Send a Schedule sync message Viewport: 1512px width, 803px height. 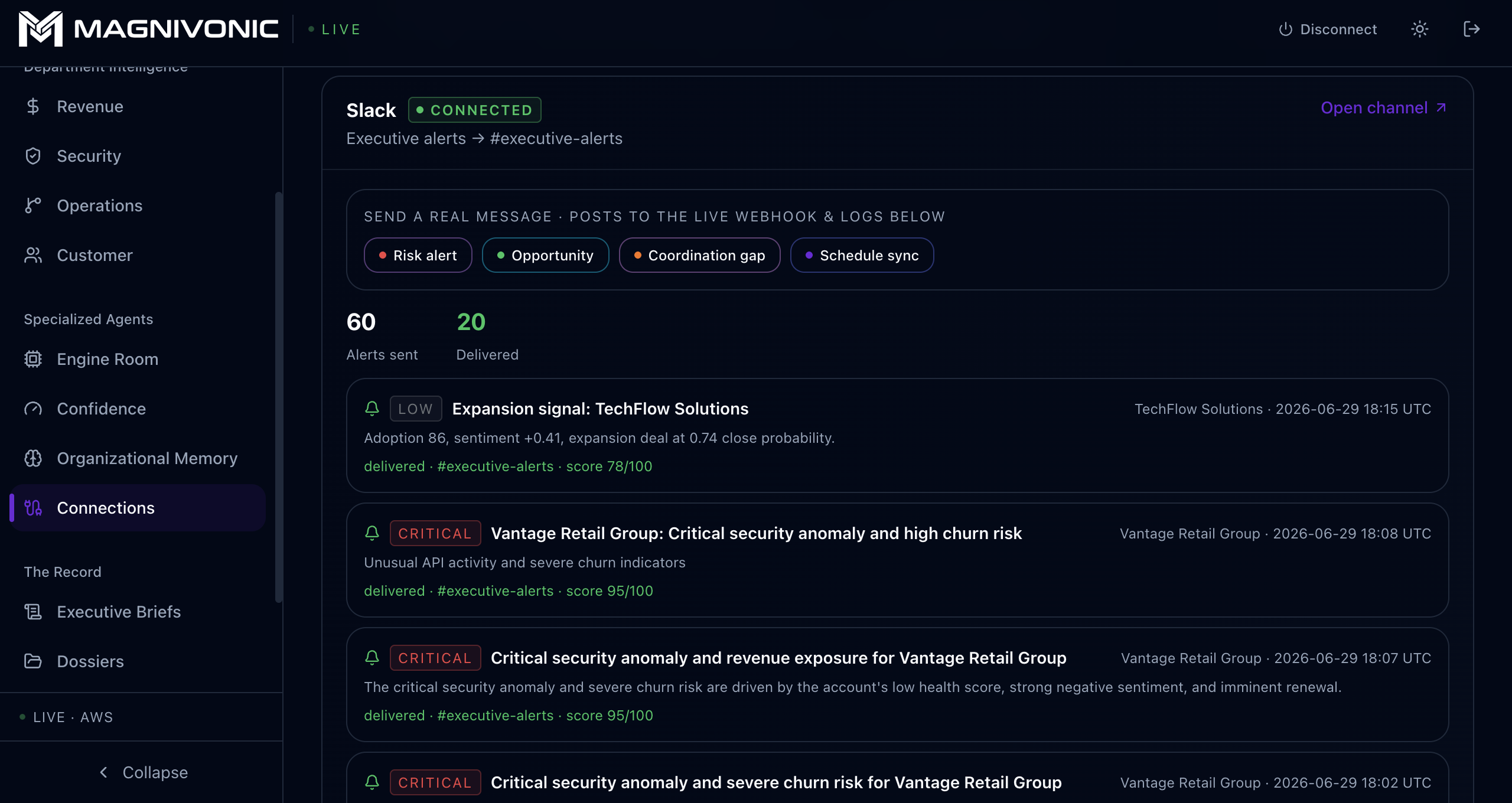tap(862, 255)
